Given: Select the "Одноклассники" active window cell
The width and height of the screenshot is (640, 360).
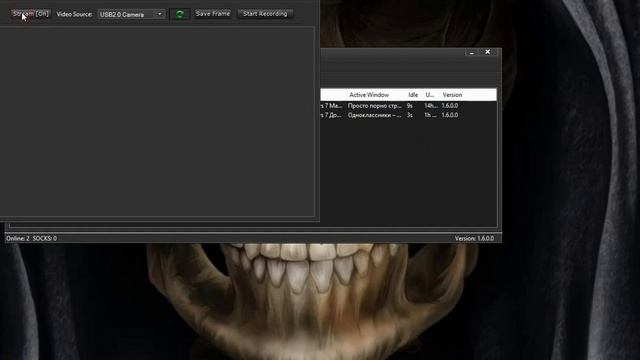Looking at the screenshot, I should 375,115.
